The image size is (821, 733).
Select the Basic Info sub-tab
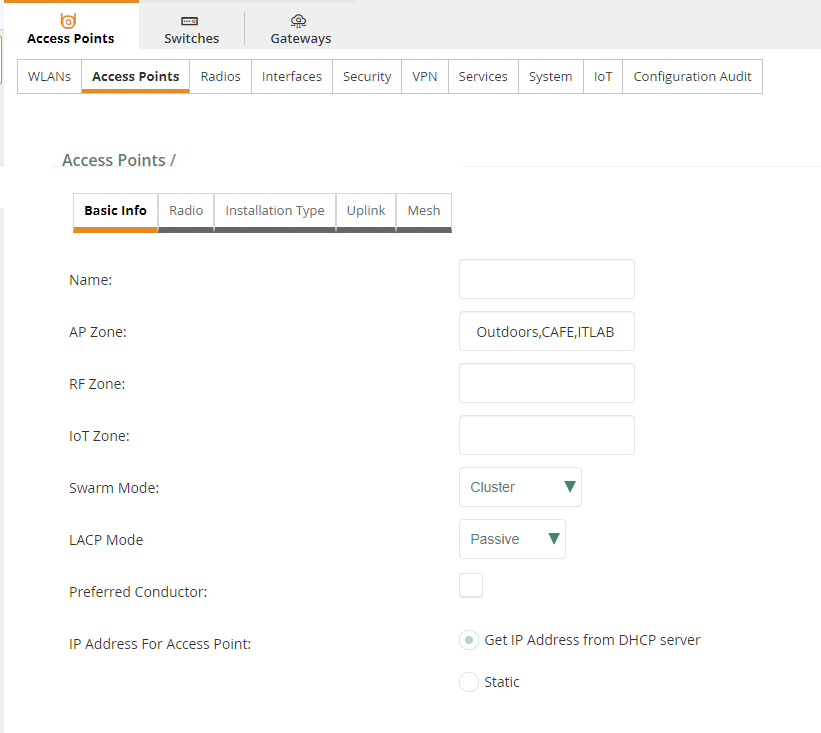click(x=115, y=211)
